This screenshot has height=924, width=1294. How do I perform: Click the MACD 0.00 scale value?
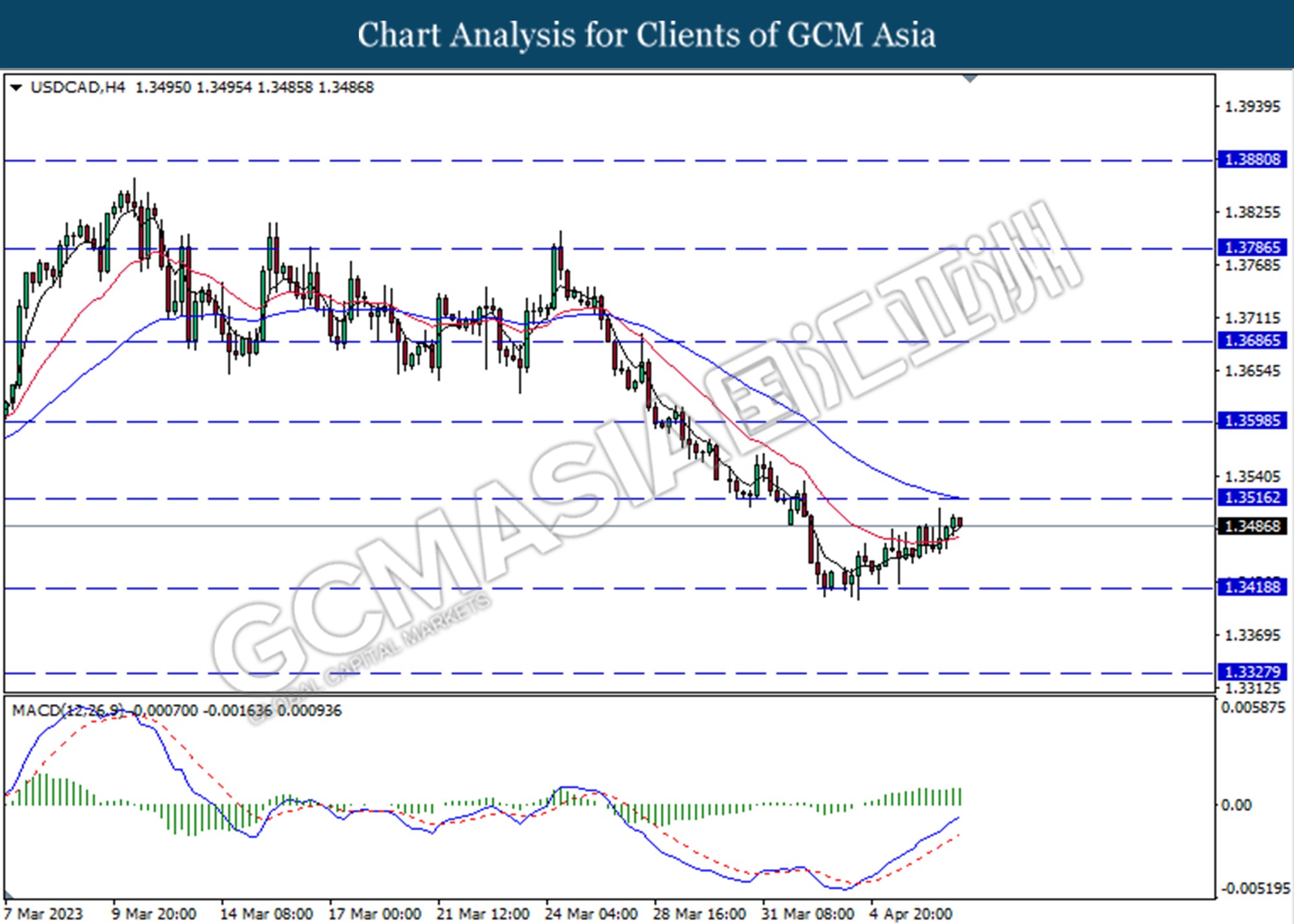click(x=1236, y=806)
